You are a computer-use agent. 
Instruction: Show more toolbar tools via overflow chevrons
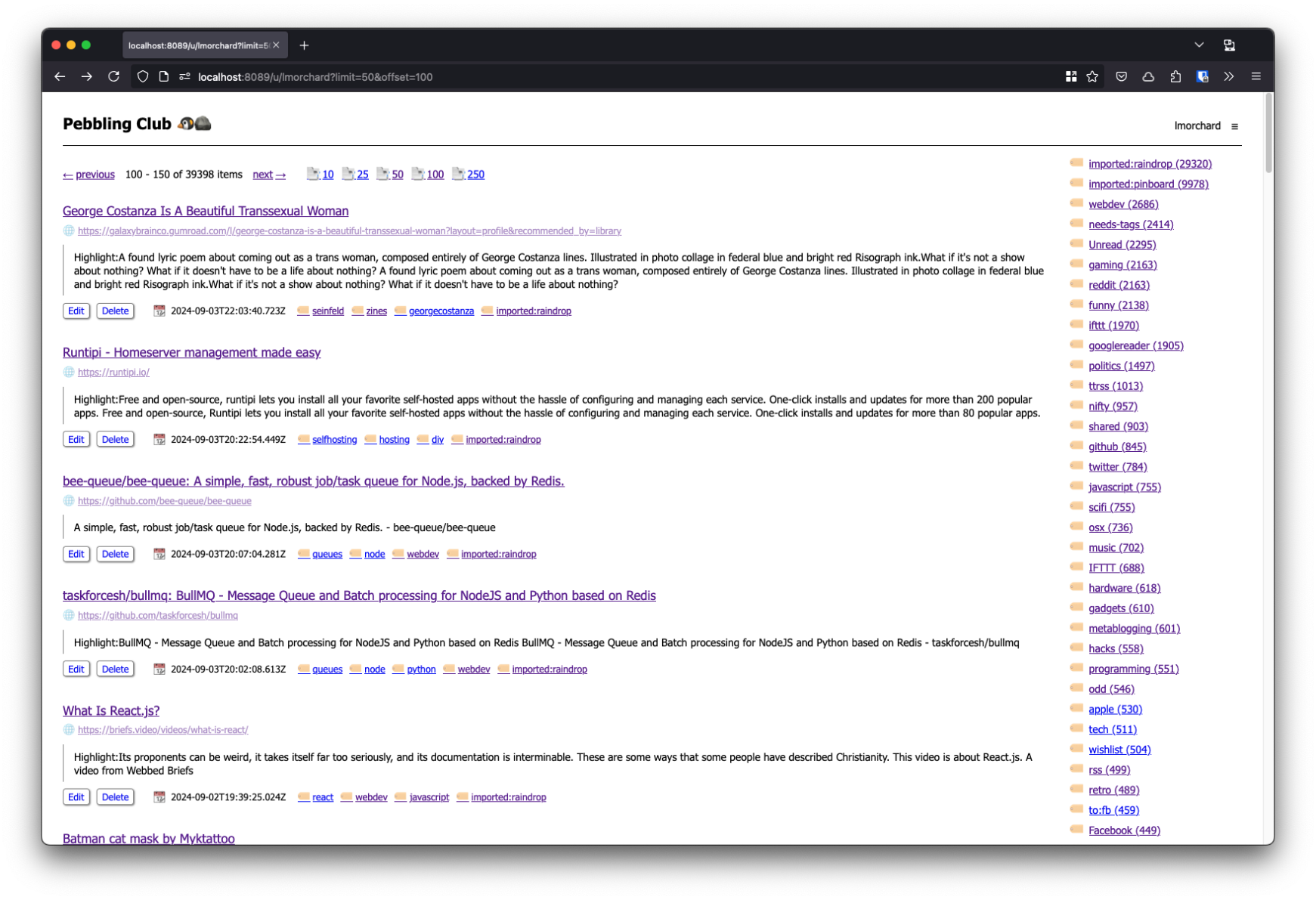pos(1229,76)
